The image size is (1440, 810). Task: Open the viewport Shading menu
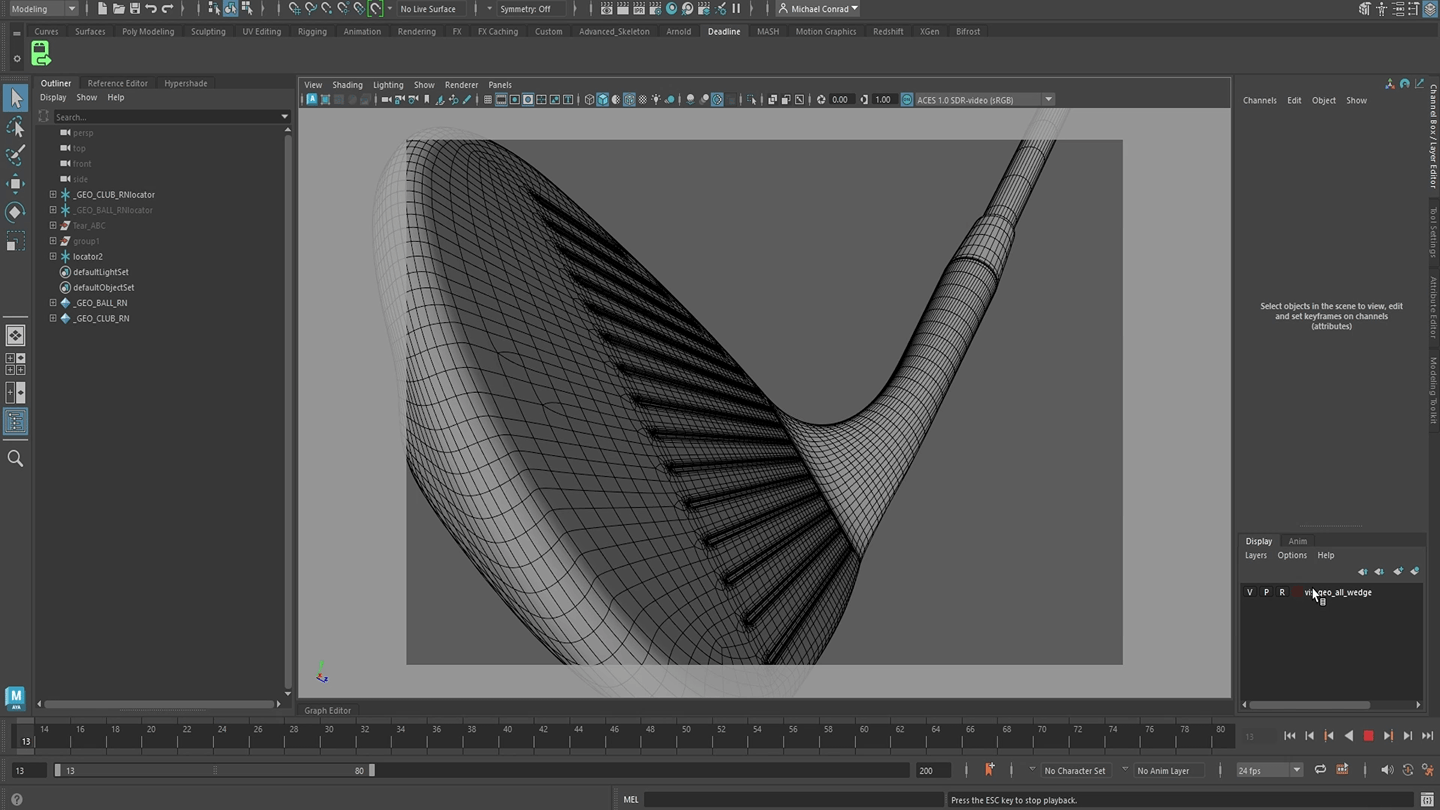(x=347, y=85)
